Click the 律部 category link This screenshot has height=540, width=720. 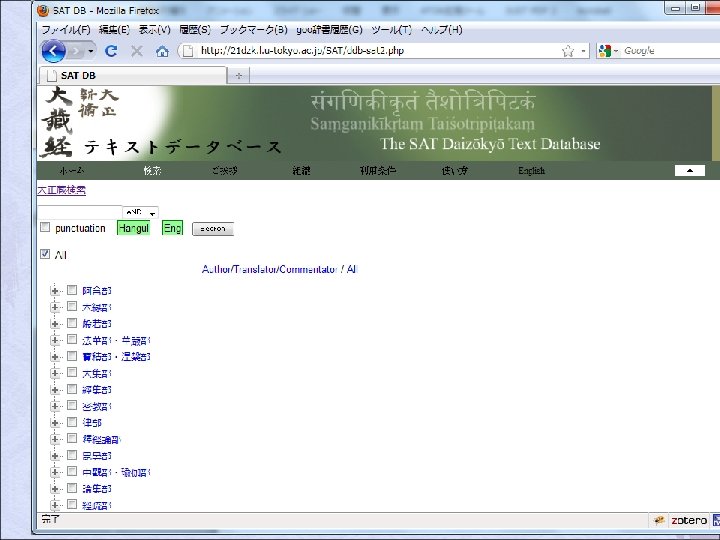[92, 422]
